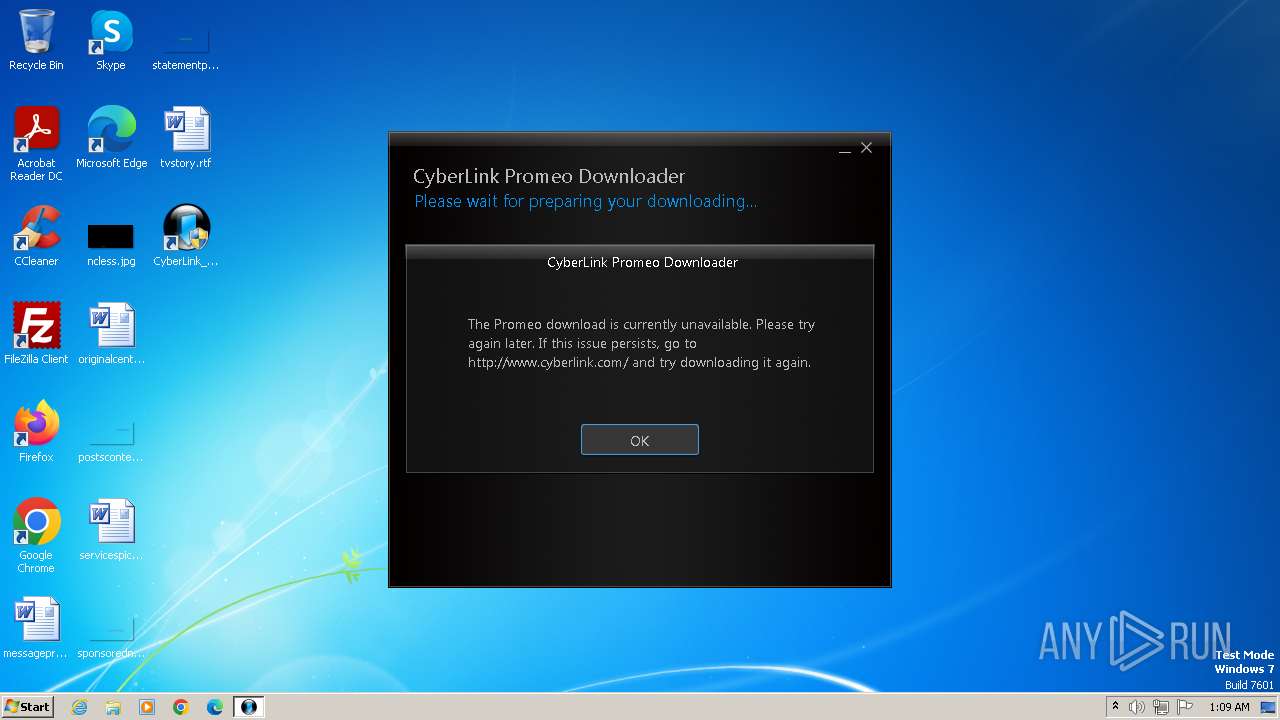Select the tvstory.rtf document icon
This screenshot has width=1280, height=720.
click(186, 138)
